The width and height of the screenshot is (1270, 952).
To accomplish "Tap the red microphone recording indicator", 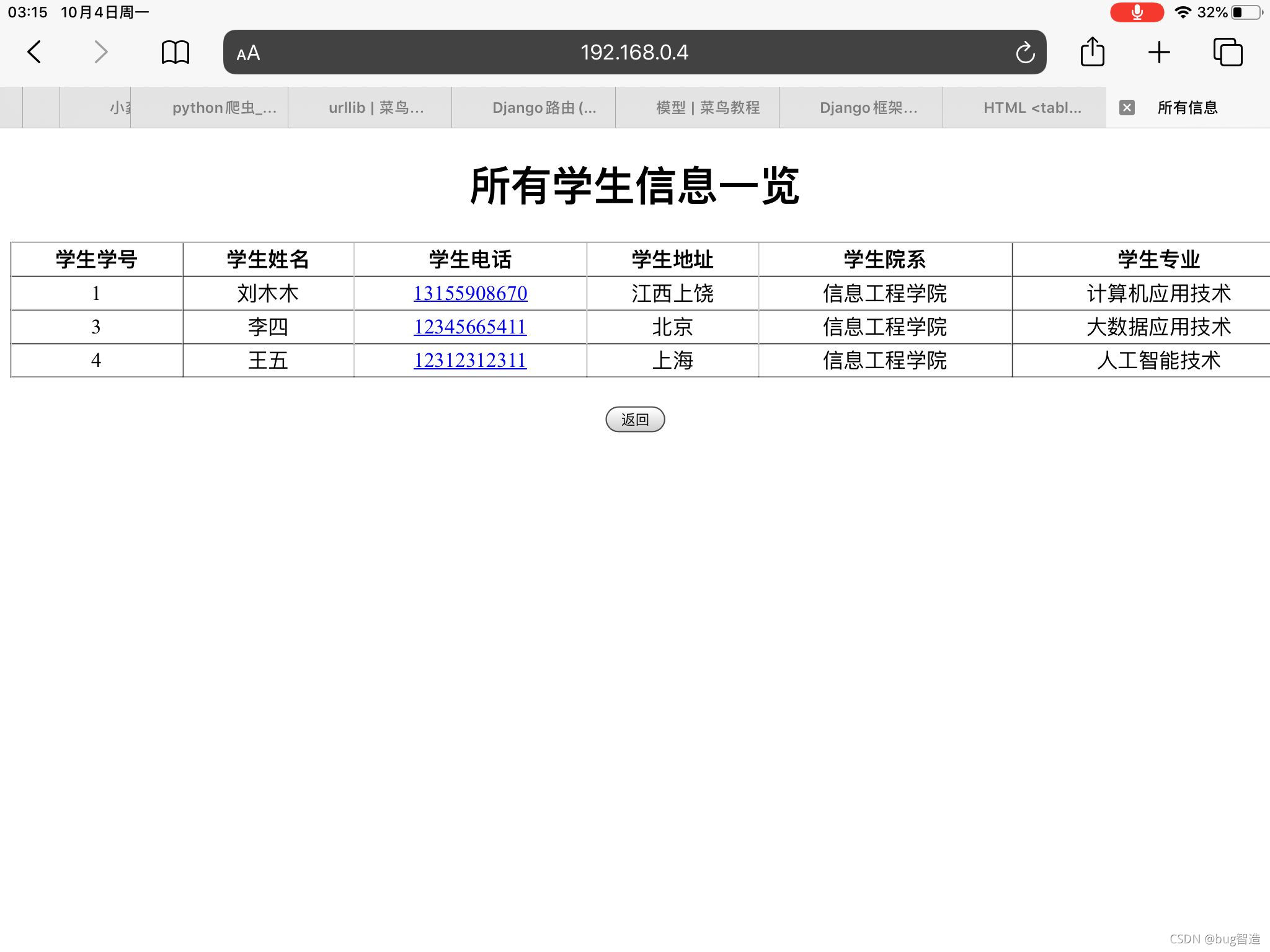I will 1137,12.
